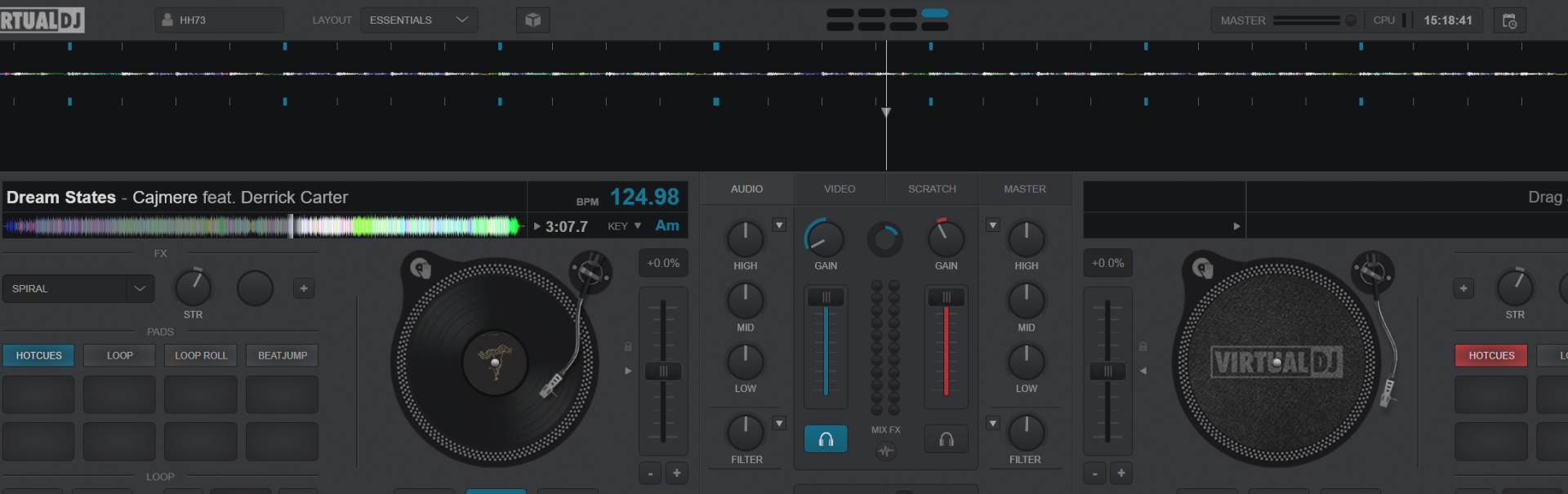Select the AUDIO mixer tab
The width and height of the screenshot is (1568, 494).
point(746,189)
